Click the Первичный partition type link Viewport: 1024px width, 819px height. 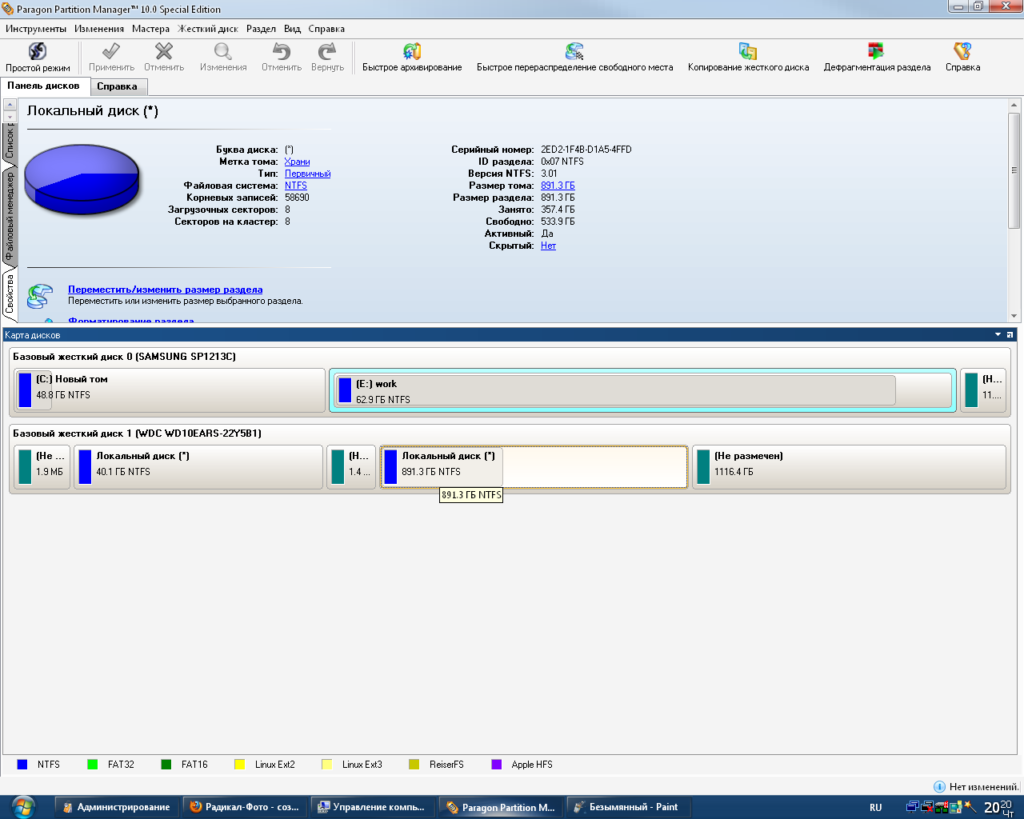[308, 174]
